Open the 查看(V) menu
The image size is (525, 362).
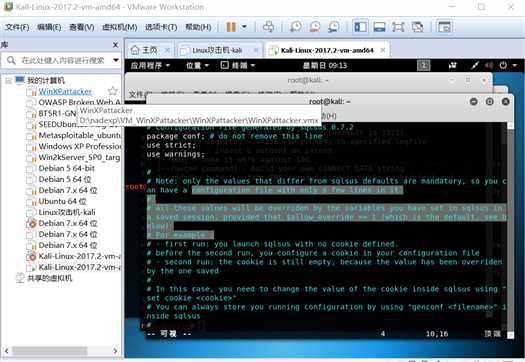click(x=81, y=27)
